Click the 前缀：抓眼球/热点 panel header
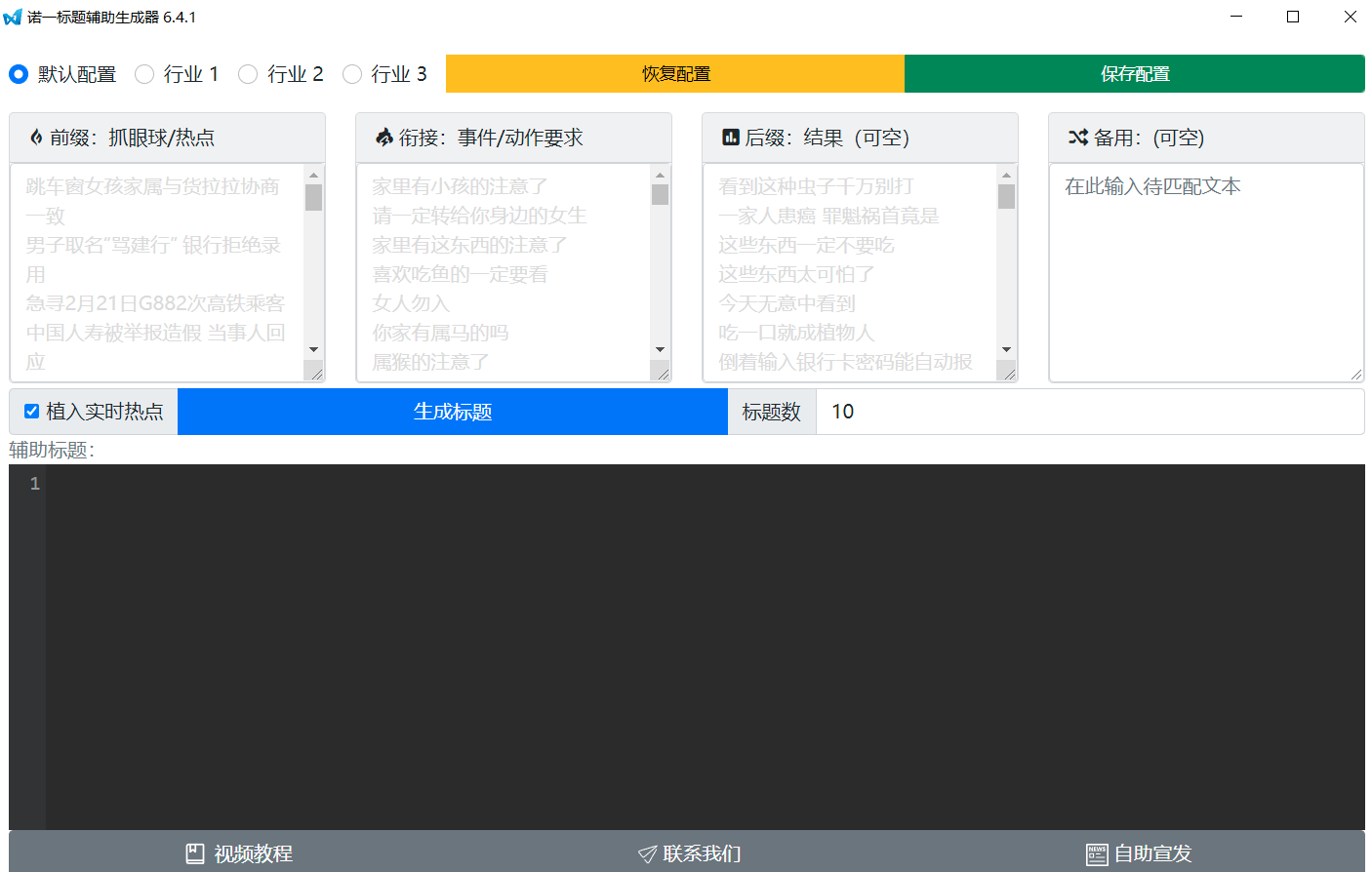 click(167, 138)
